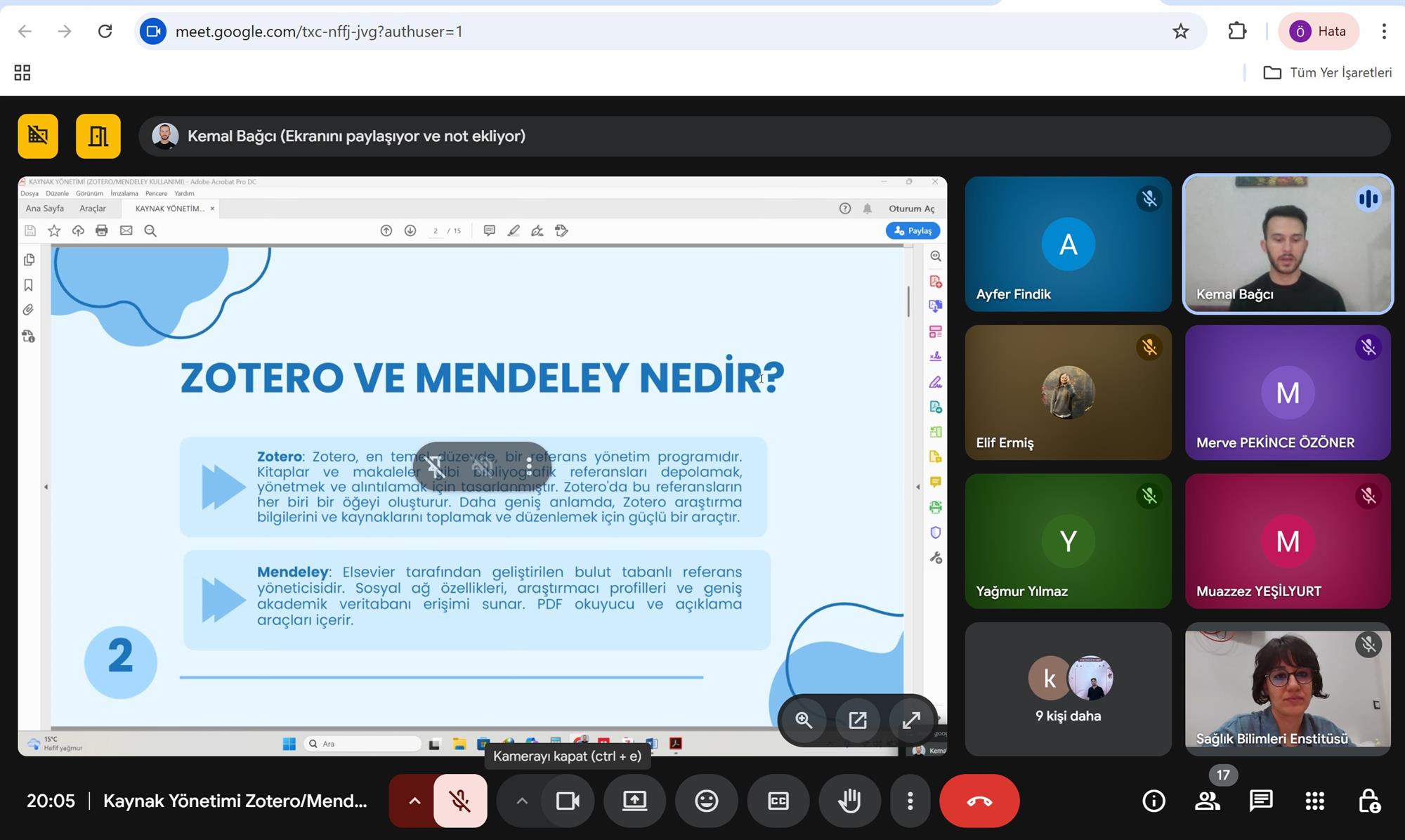Switch to the Araçlar tab in Acrobat
This screenshot has height=840, width=1405.
93,209
